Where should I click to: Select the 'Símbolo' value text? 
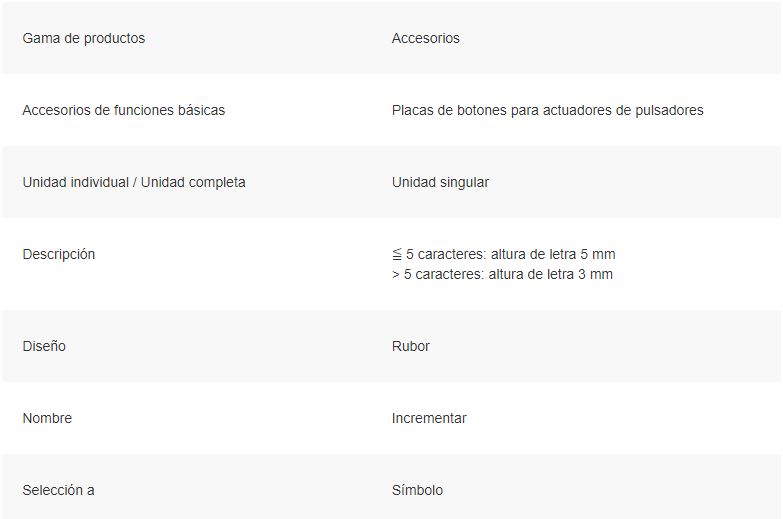pyautogui.click(x=417, y=490)
